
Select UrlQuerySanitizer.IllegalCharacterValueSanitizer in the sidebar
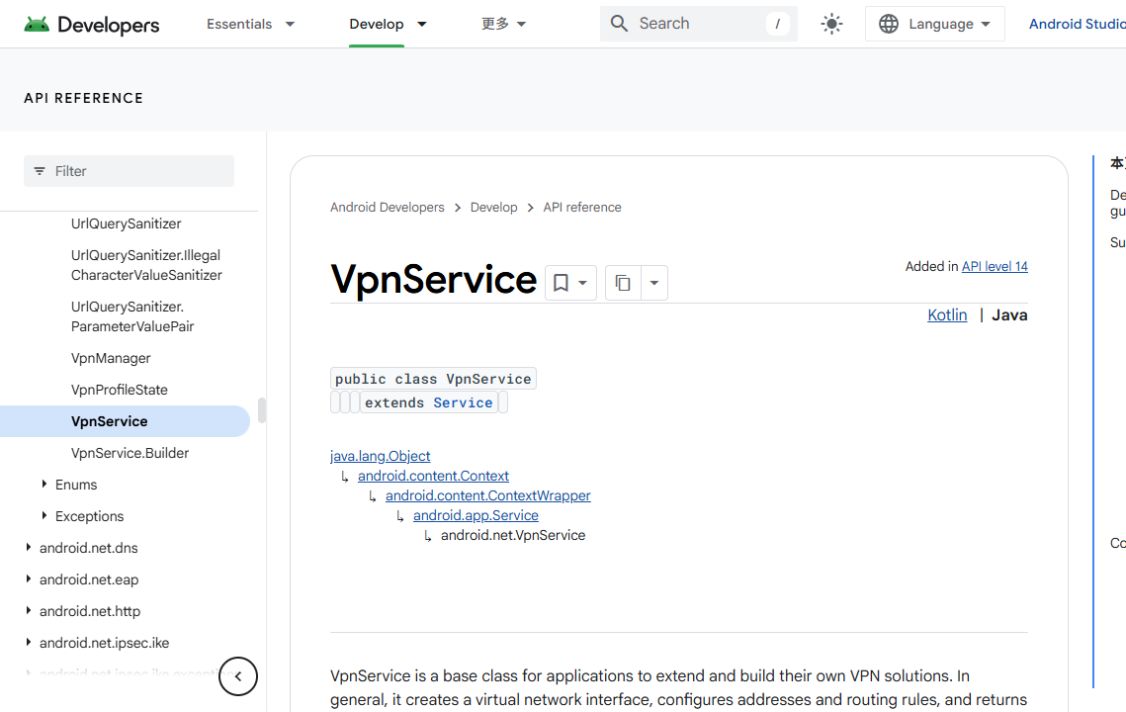click(x=146, y=265)
